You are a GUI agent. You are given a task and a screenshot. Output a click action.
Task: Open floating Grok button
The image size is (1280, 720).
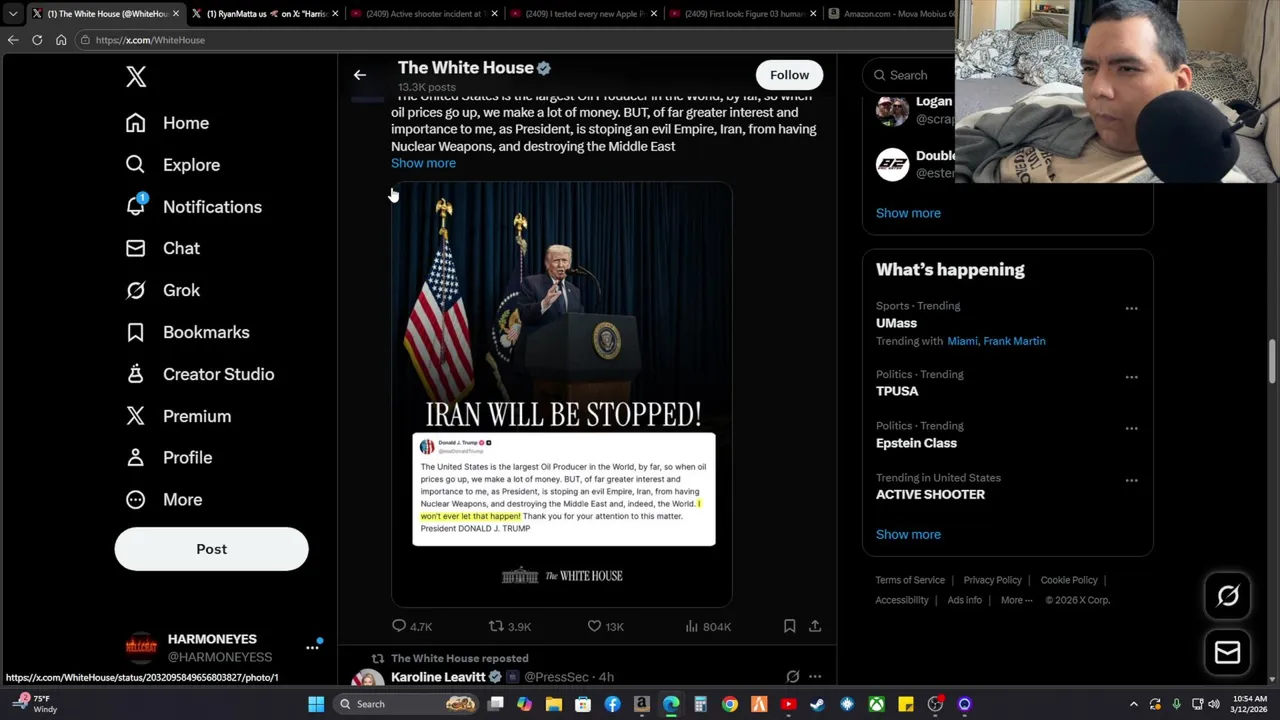1227,596
